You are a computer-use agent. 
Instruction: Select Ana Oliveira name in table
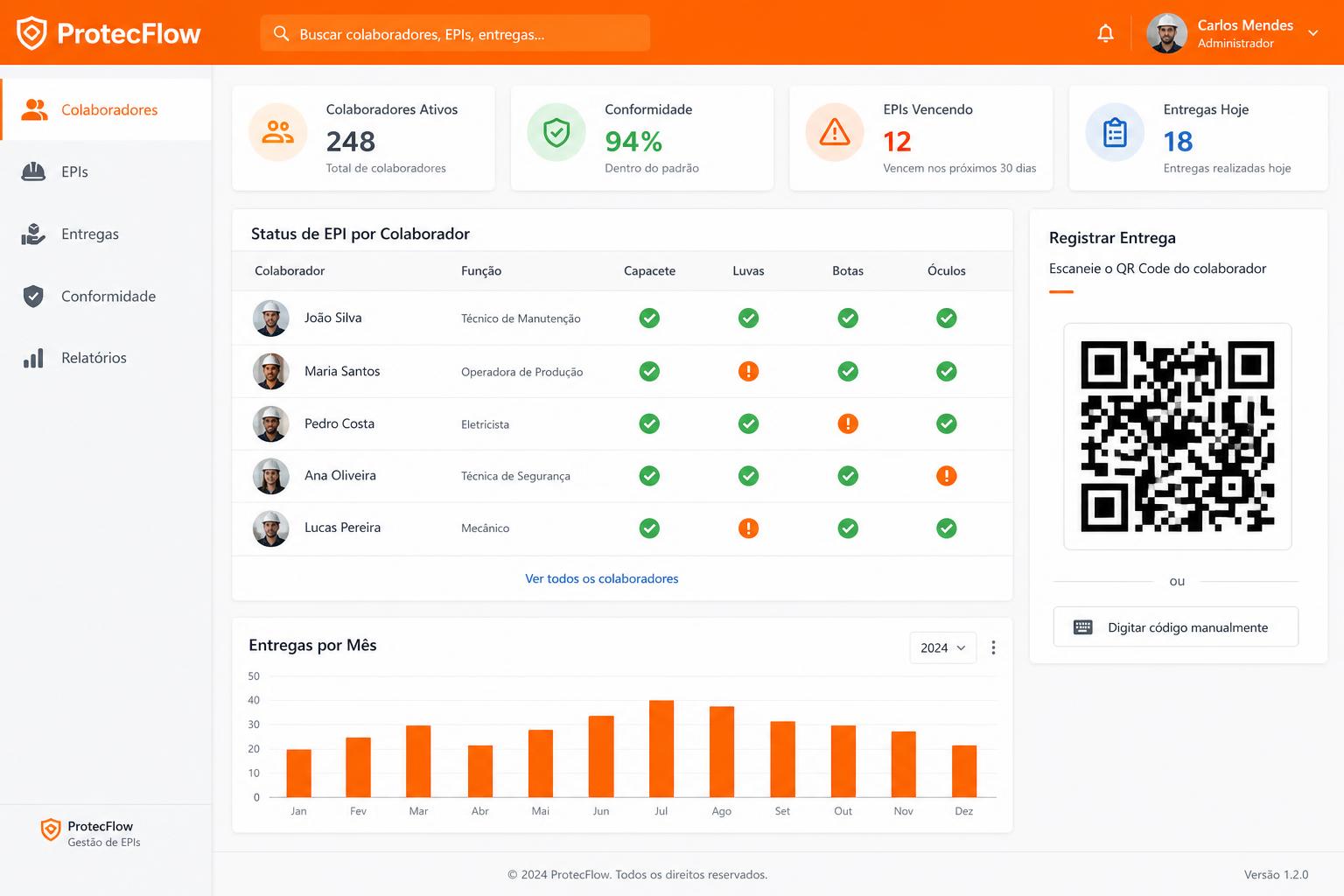coord(340,475)
